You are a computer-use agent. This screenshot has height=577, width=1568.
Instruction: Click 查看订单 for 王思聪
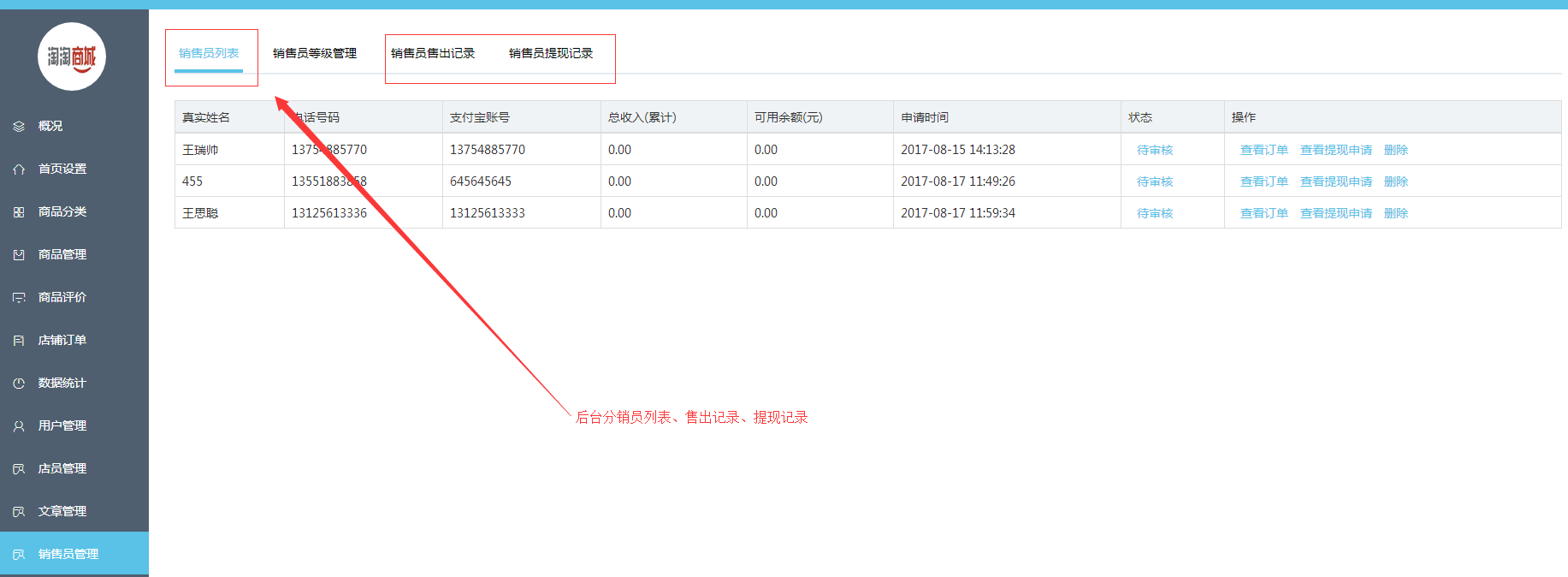click(1264, 213)
